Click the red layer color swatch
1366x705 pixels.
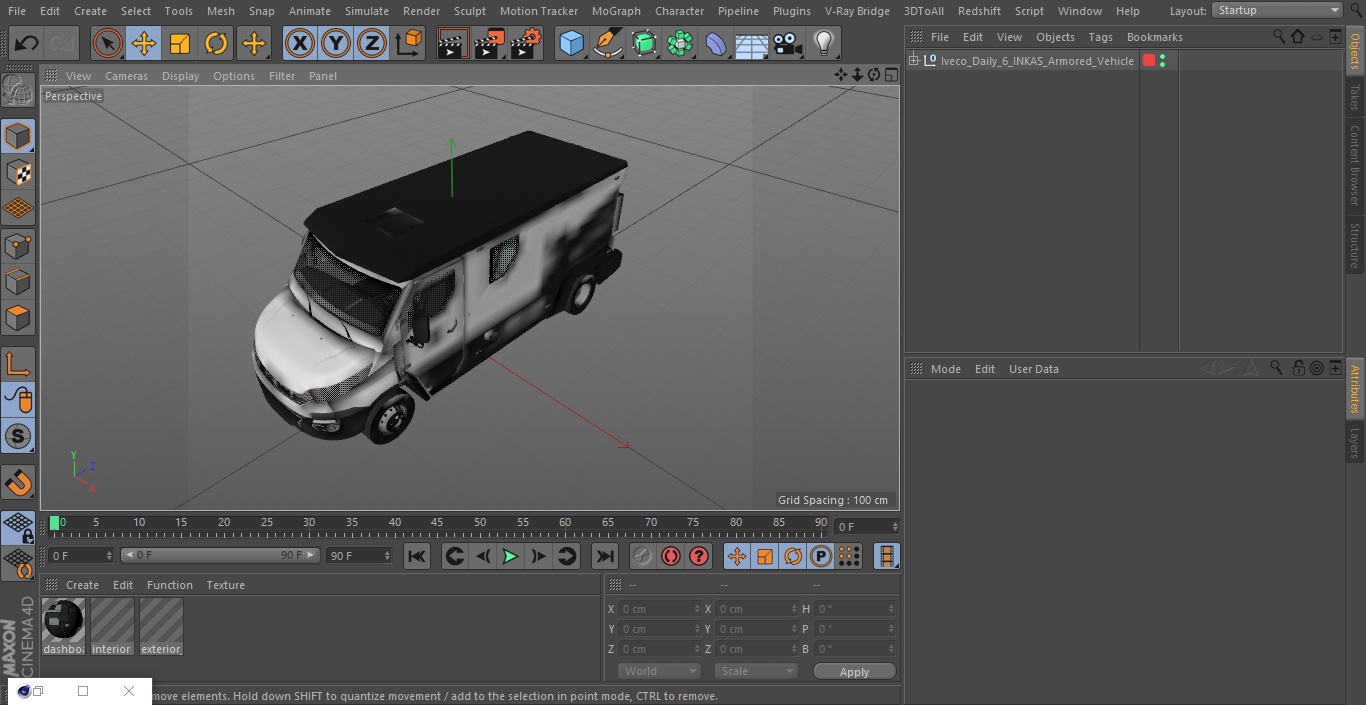[x=1149, y=61]
